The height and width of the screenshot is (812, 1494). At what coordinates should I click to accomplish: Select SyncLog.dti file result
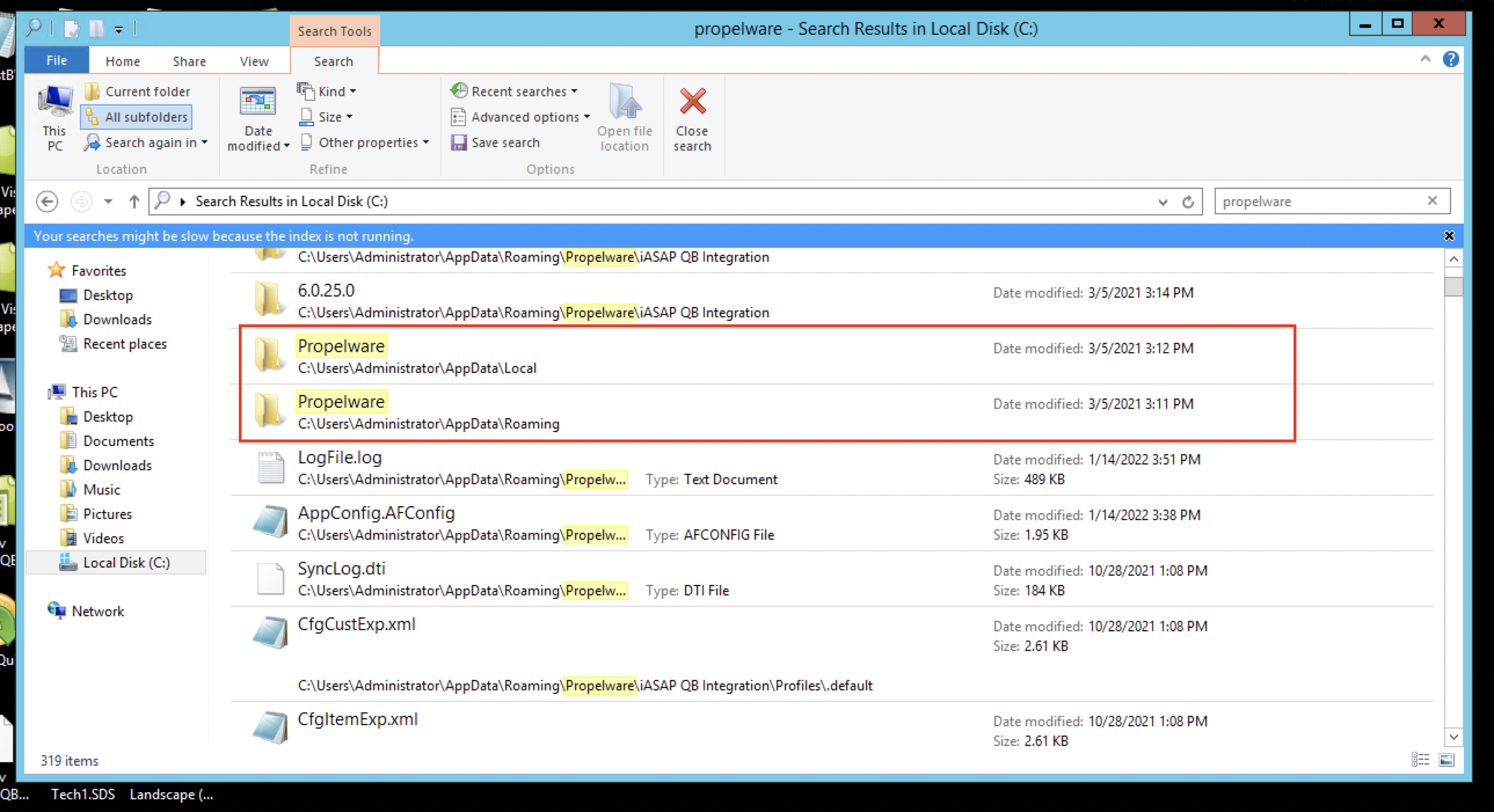point(832,579)
